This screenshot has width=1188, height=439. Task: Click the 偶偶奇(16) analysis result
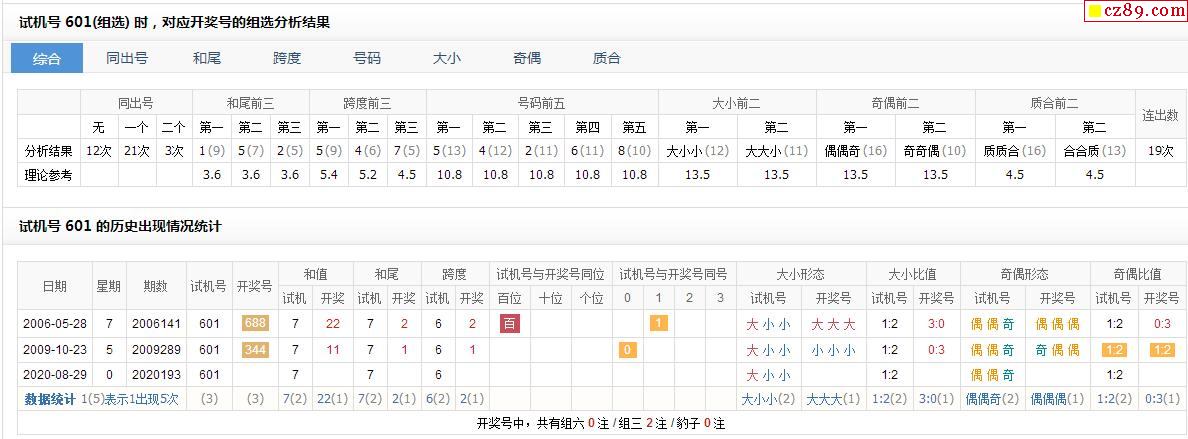(856, 151)
